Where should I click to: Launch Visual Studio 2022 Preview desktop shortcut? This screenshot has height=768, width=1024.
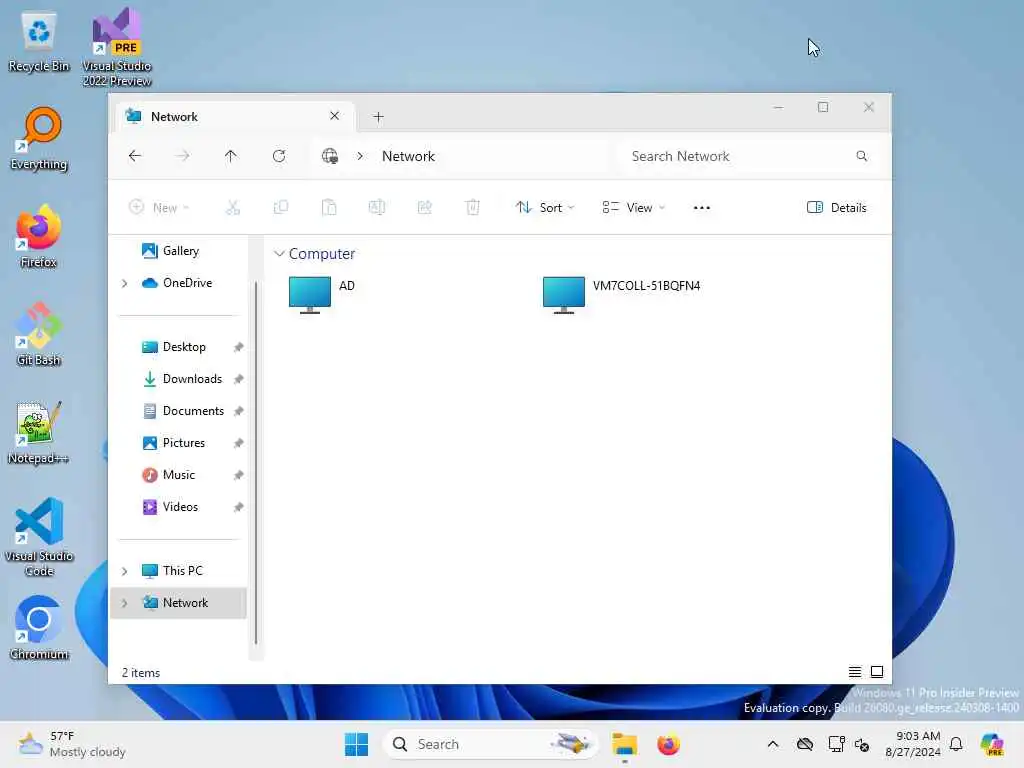pyautogui.click(x=117, y=48)
